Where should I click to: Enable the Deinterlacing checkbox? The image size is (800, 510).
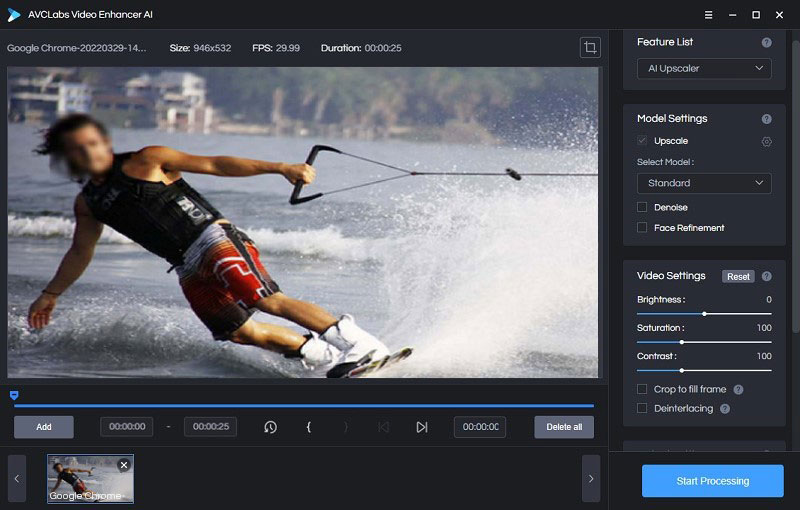point(642,408)
